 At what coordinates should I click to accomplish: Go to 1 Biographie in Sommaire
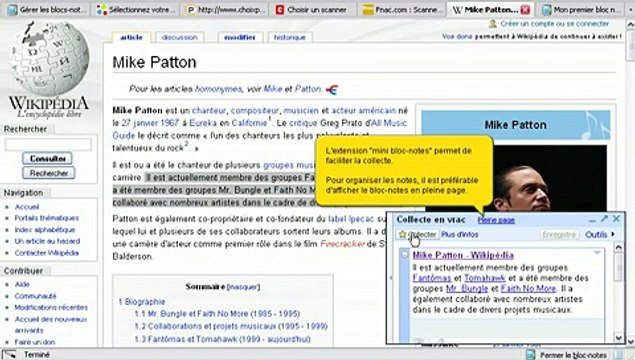coord(142,302)
